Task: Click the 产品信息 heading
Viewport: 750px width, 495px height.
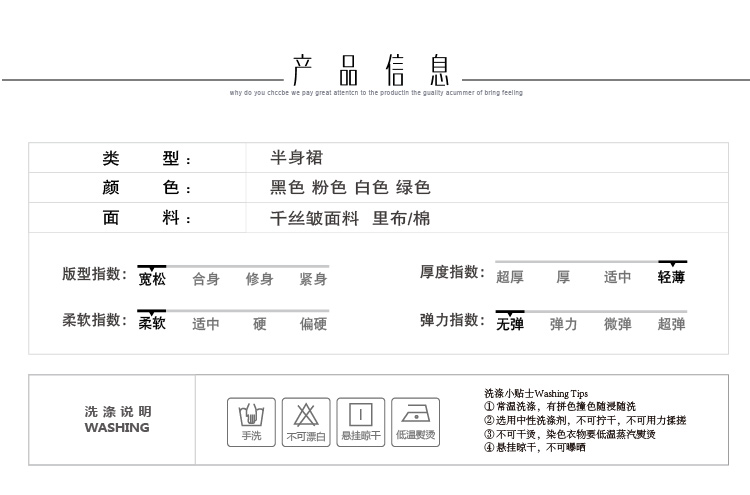Action: pyautogui.click(x=372, y=70)
